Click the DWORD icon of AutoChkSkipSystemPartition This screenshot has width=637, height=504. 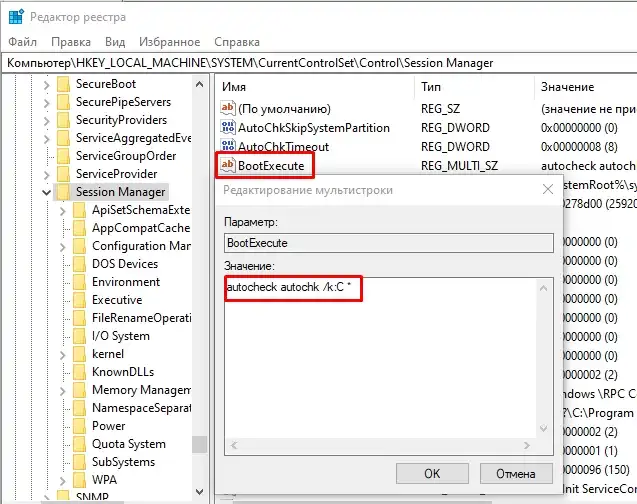(228, 127)
